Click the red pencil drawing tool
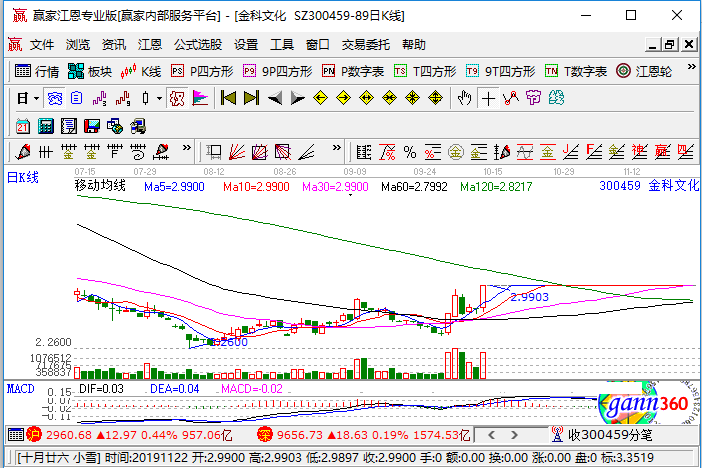 [x=23, y=152]
